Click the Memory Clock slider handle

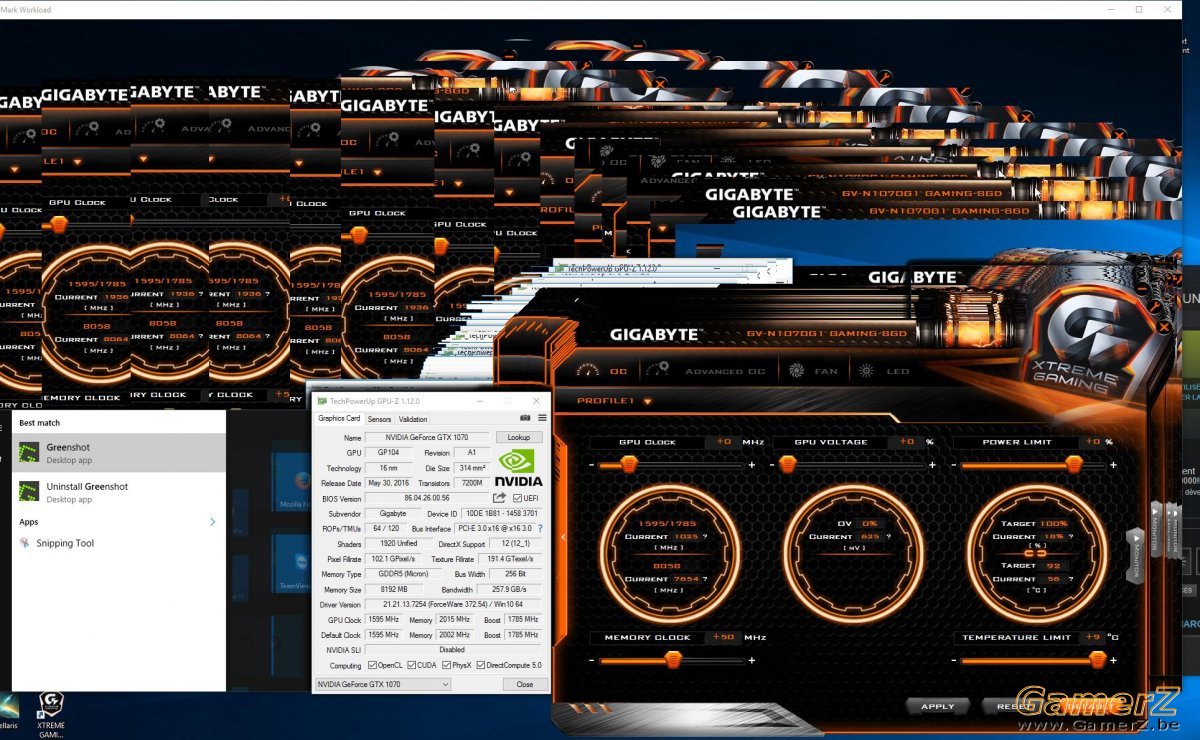pyautogui.click(x=673, y=660)
